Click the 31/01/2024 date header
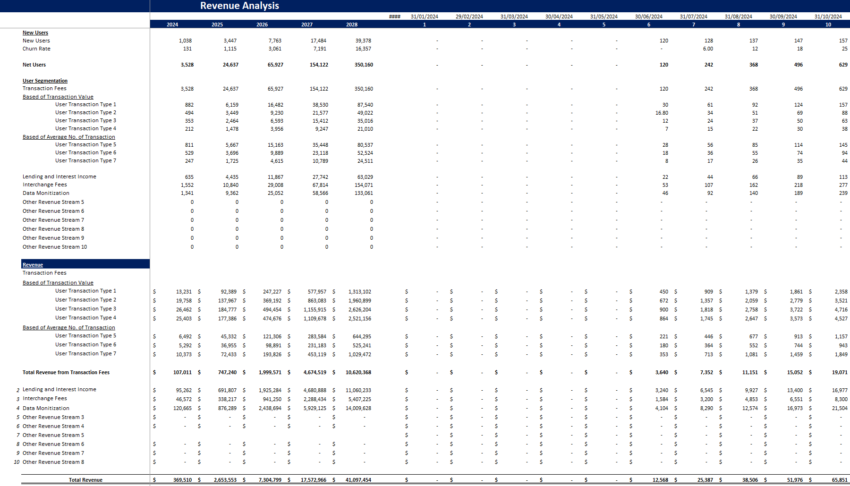850x486 pixels. click(424, 17)
